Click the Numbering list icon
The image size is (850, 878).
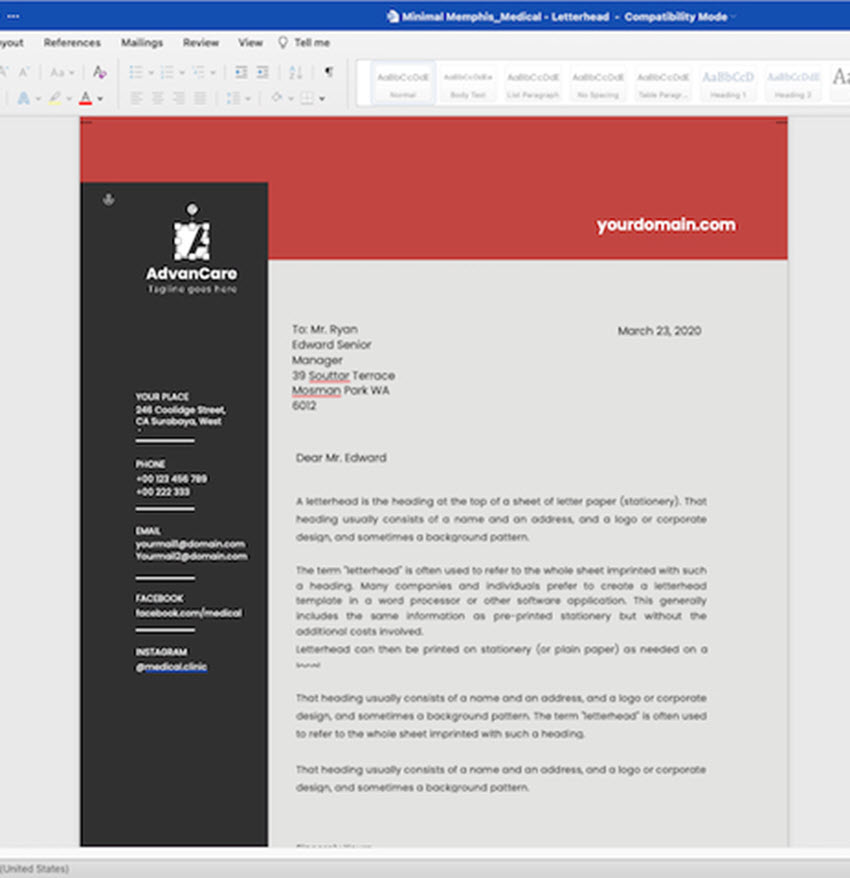tap(167, 72)
